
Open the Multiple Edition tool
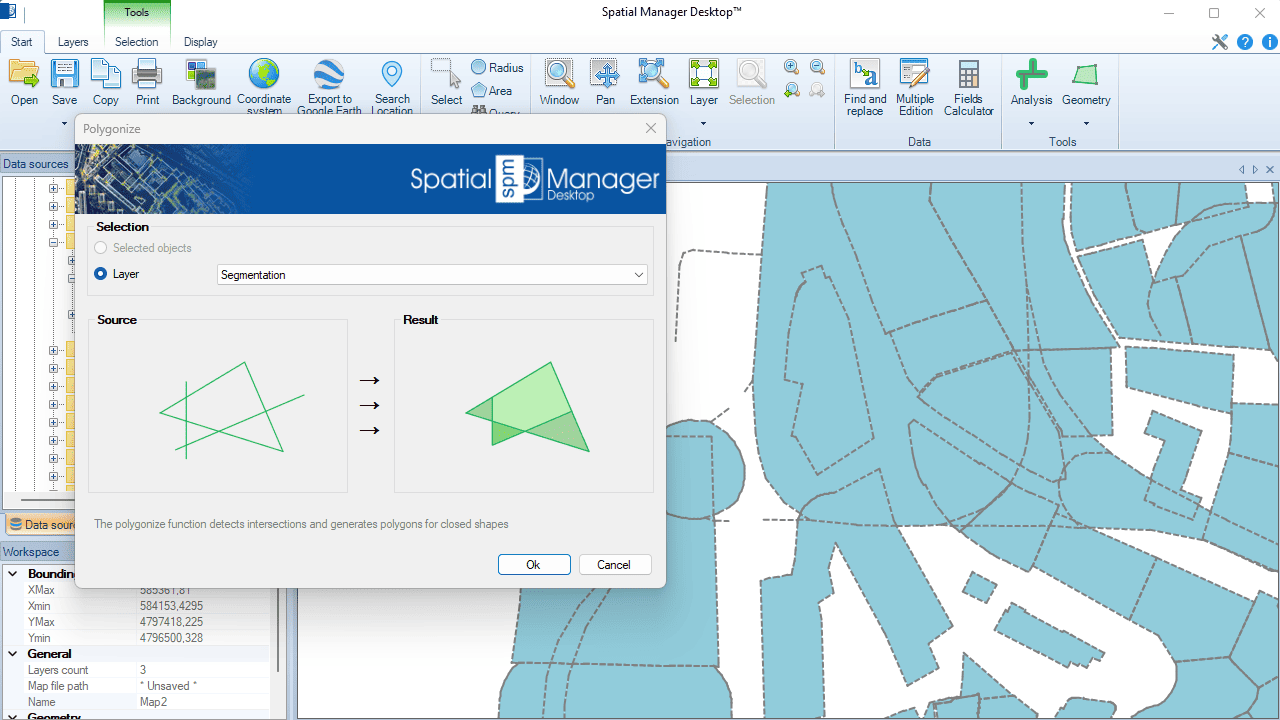[914, 87]
